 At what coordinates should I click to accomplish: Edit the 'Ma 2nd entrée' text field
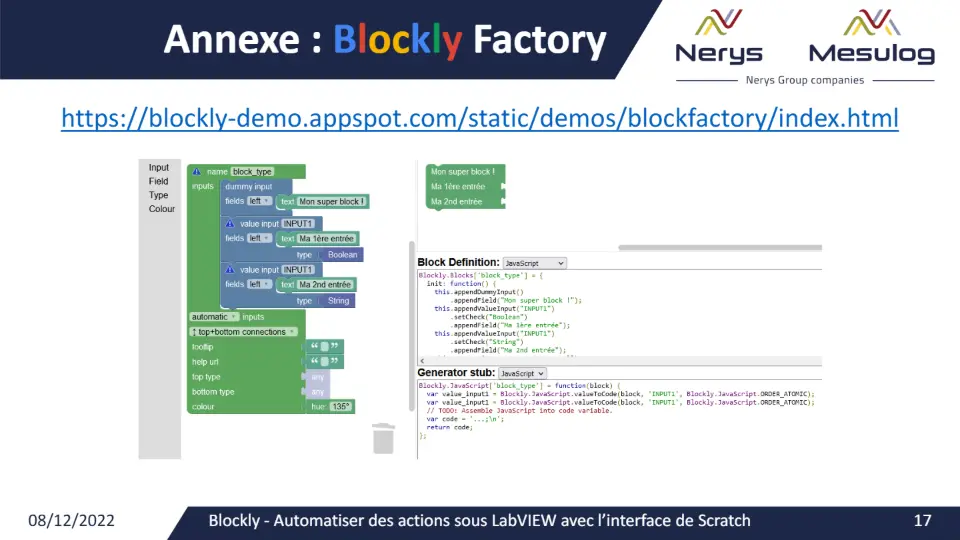[325, 285]
